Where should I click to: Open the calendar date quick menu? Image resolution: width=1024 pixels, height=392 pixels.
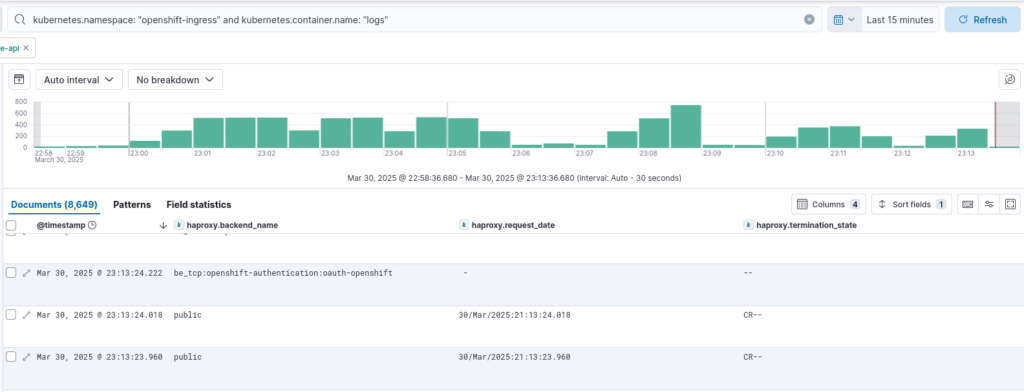(844, 20)
